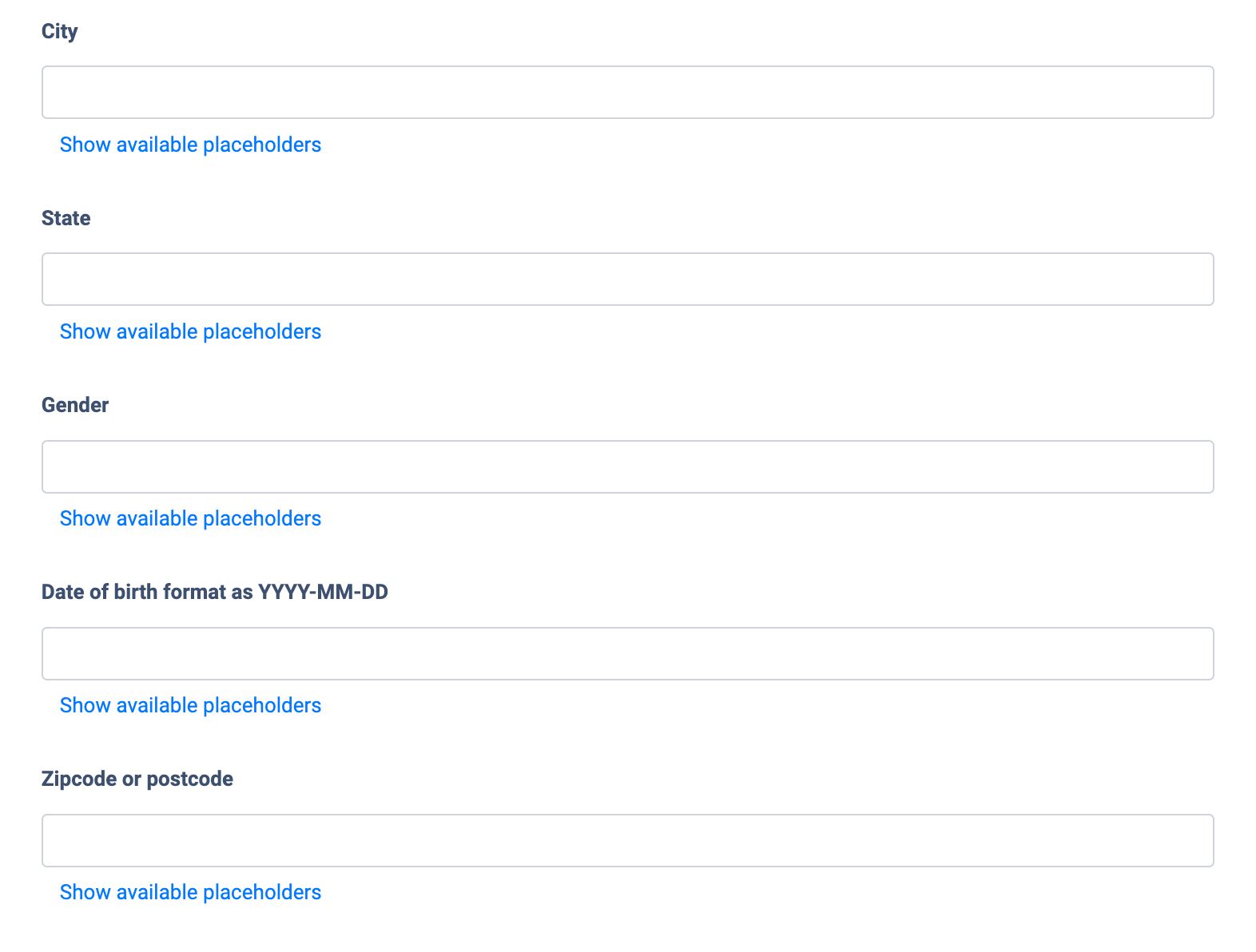Click the City input field
The image size is (1256, 952).
click(627, 93)
